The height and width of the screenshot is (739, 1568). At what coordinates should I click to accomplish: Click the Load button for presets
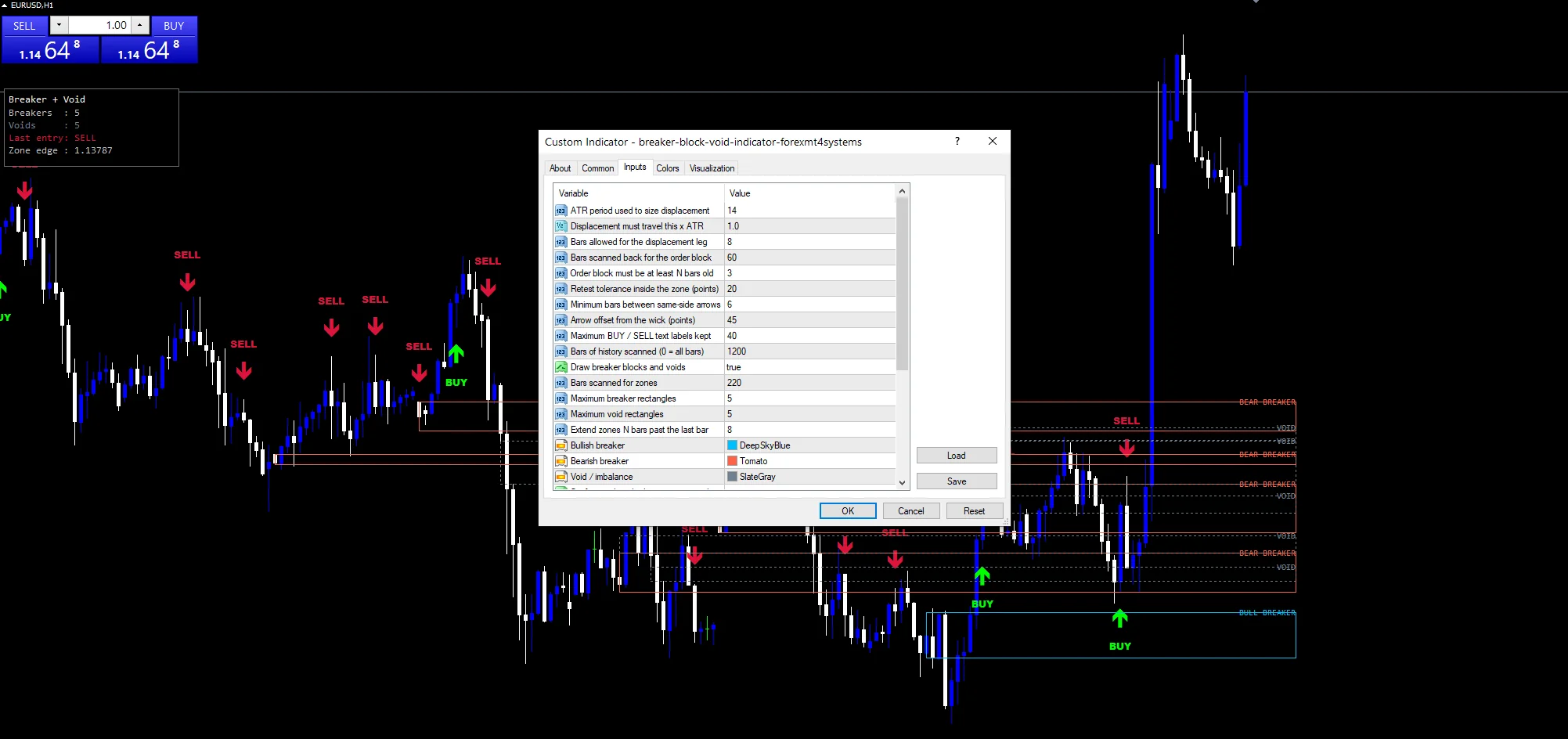(x=957, y=456)
